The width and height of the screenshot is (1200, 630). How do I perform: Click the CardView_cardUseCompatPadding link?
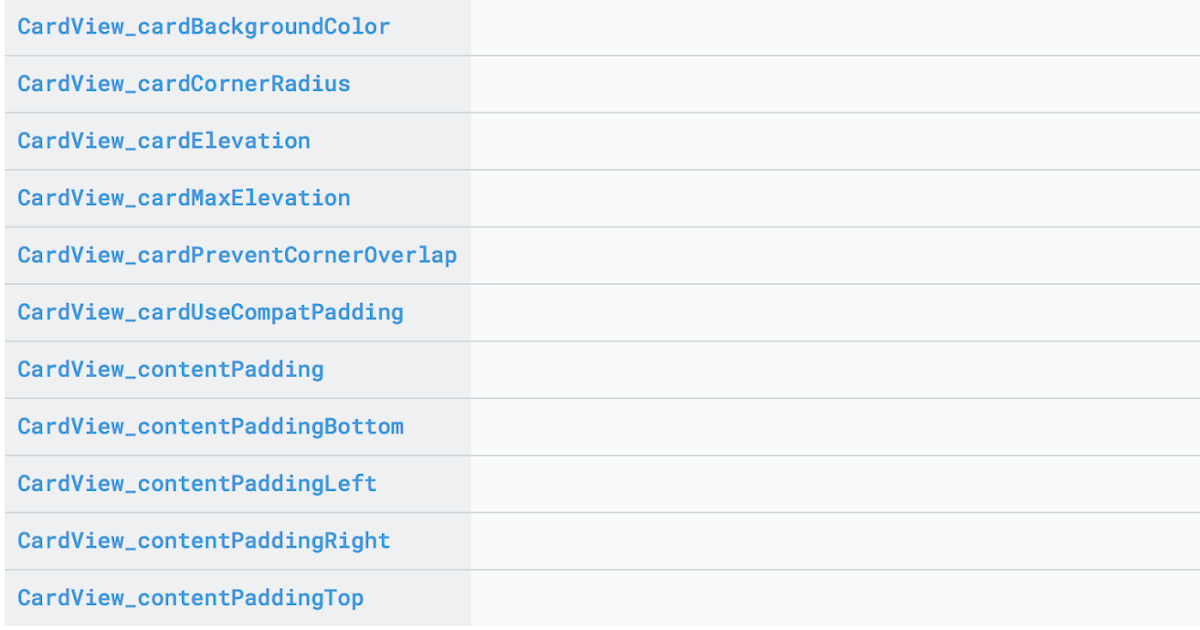(x=211, y=312)
